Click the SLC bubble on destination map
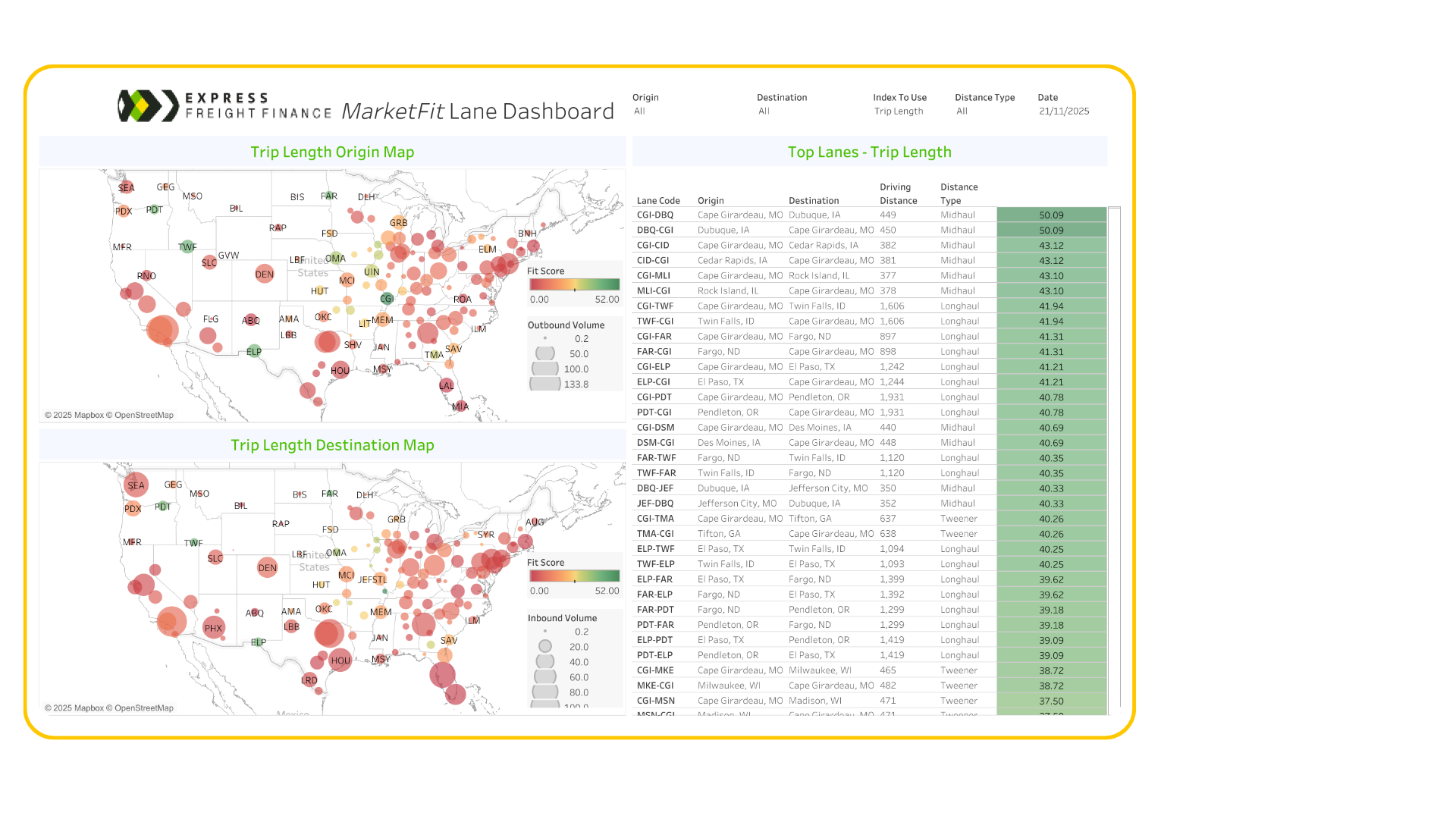 point(215,558)
